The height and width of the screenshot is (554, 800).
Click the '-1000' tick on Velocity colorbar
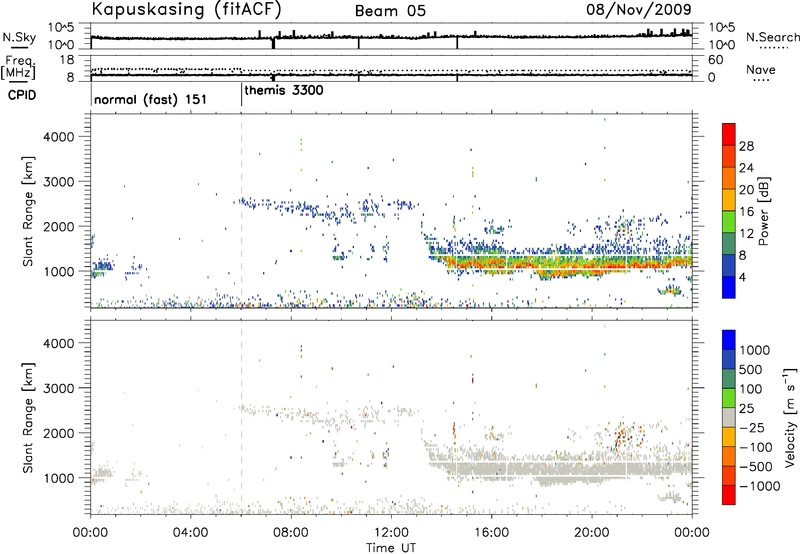click(x=760, y=486)
